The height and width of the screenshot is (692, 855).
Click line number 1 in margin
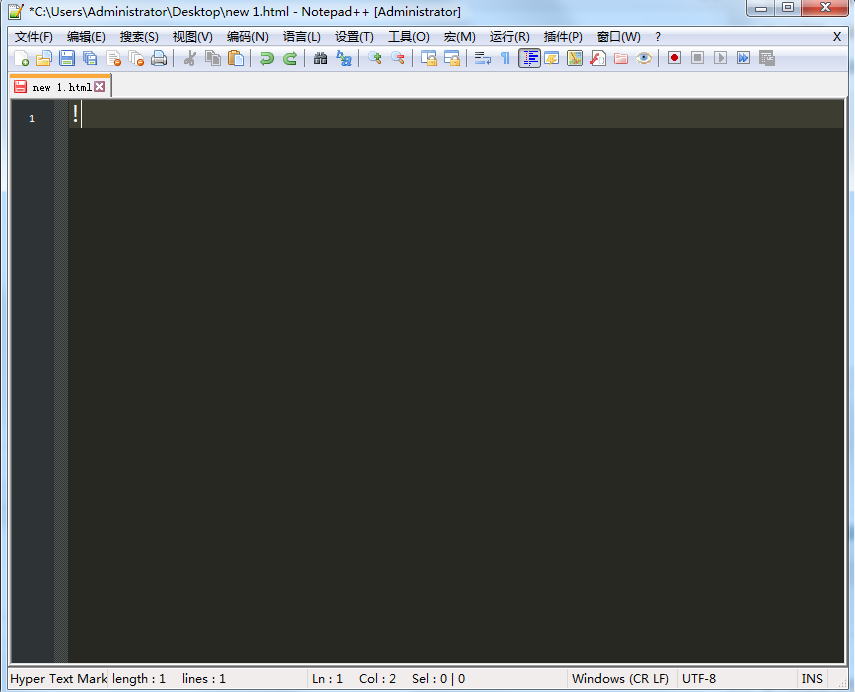click(32, 118)
